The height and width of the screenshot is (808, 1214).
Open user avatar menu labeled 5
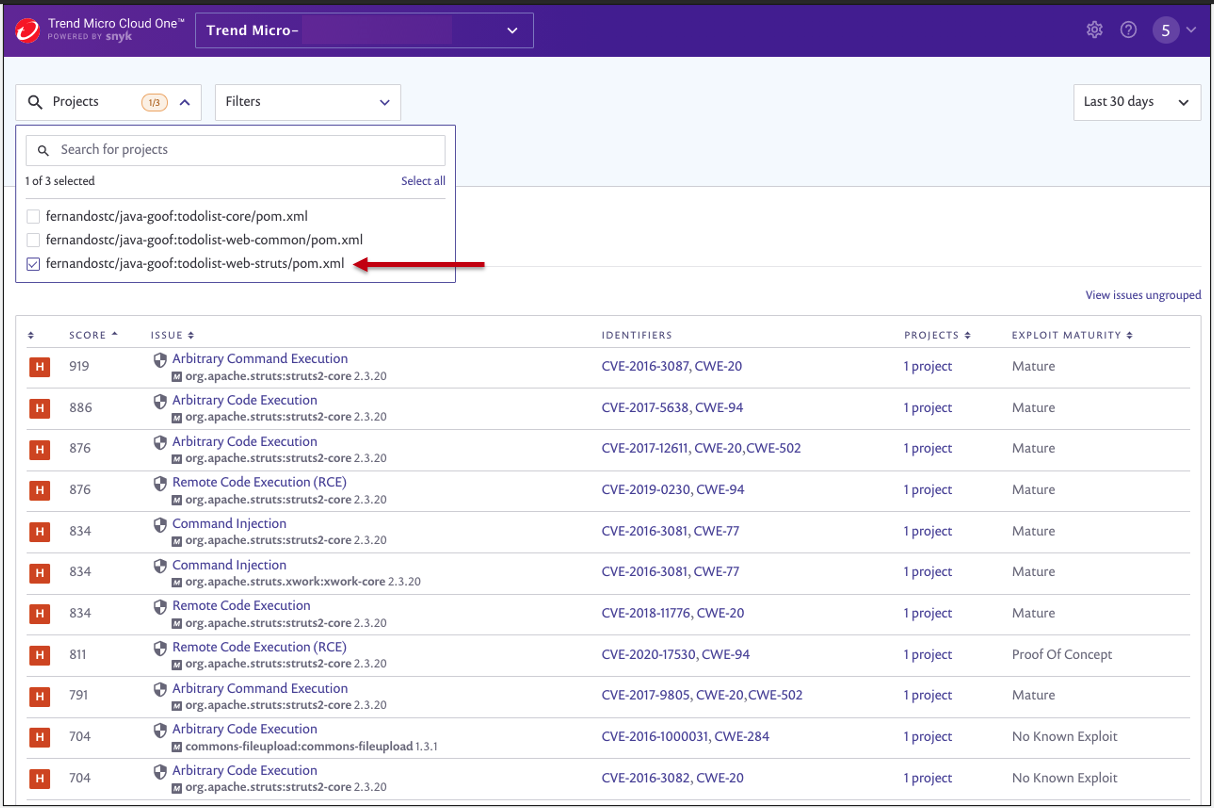pyautogui.click(x=1165, y=30)
